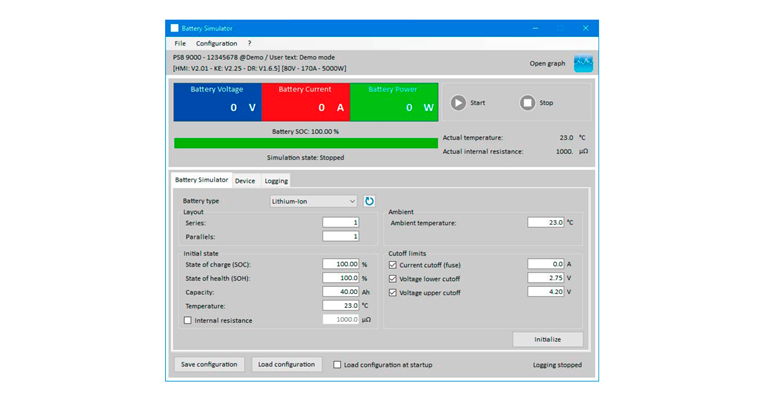Screen dimensions: 765x402
Task: Stop the simulation with the stop icon
Action: click(x=527, y=103)
